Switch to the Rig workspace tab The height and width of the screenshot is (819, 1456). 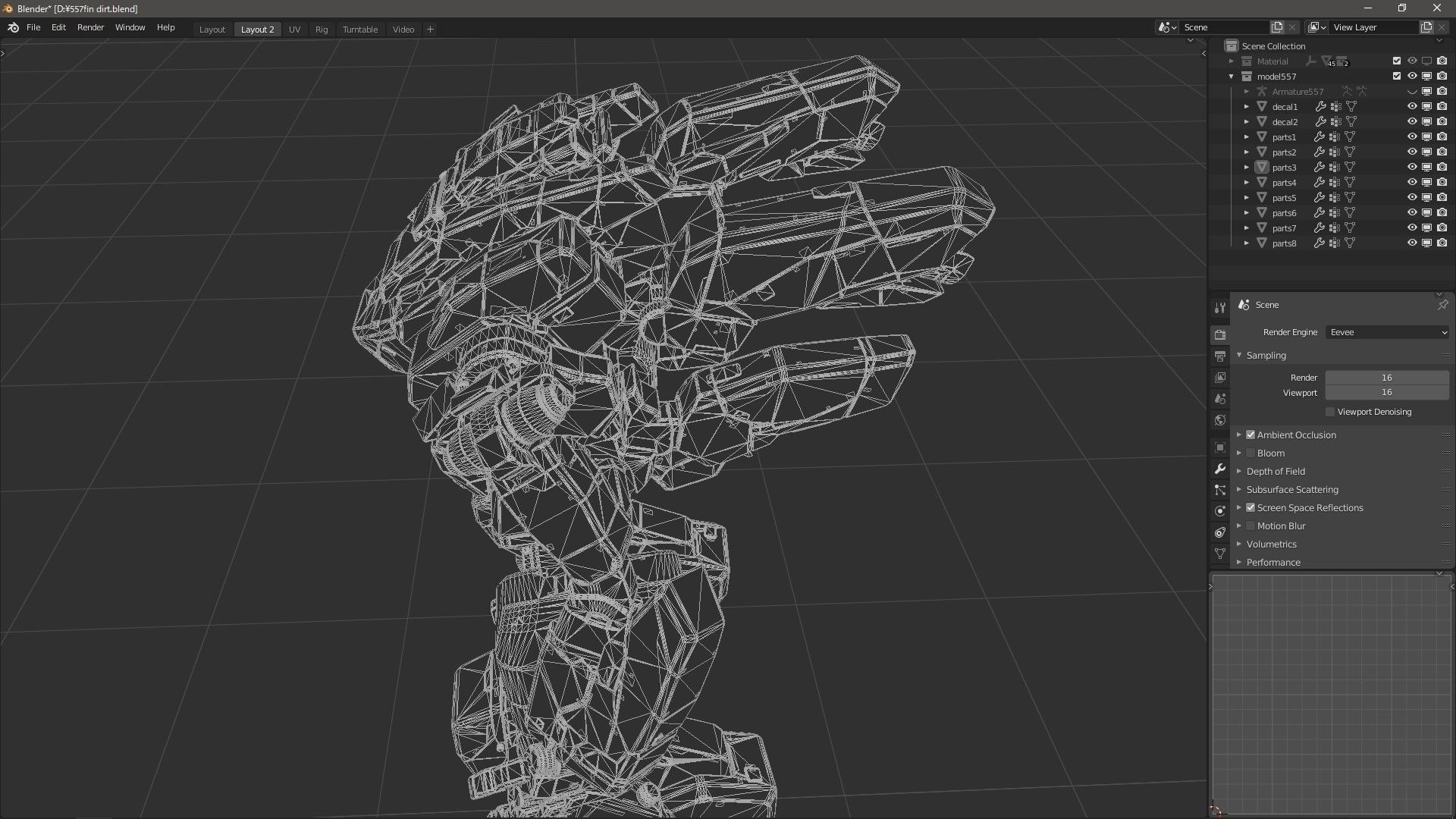[x=322, y=30]
